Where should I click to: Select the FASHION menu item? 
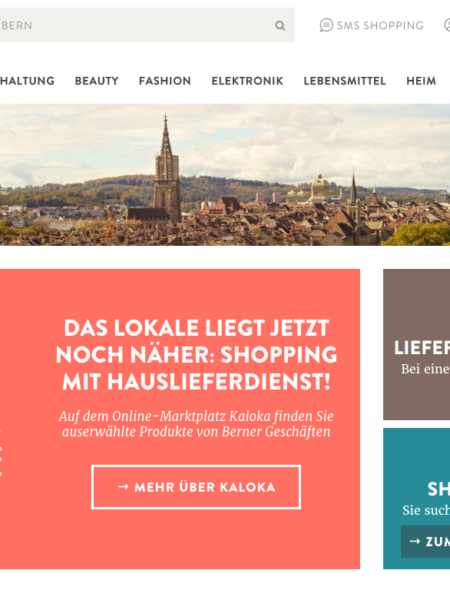click(x=165, y=81)
